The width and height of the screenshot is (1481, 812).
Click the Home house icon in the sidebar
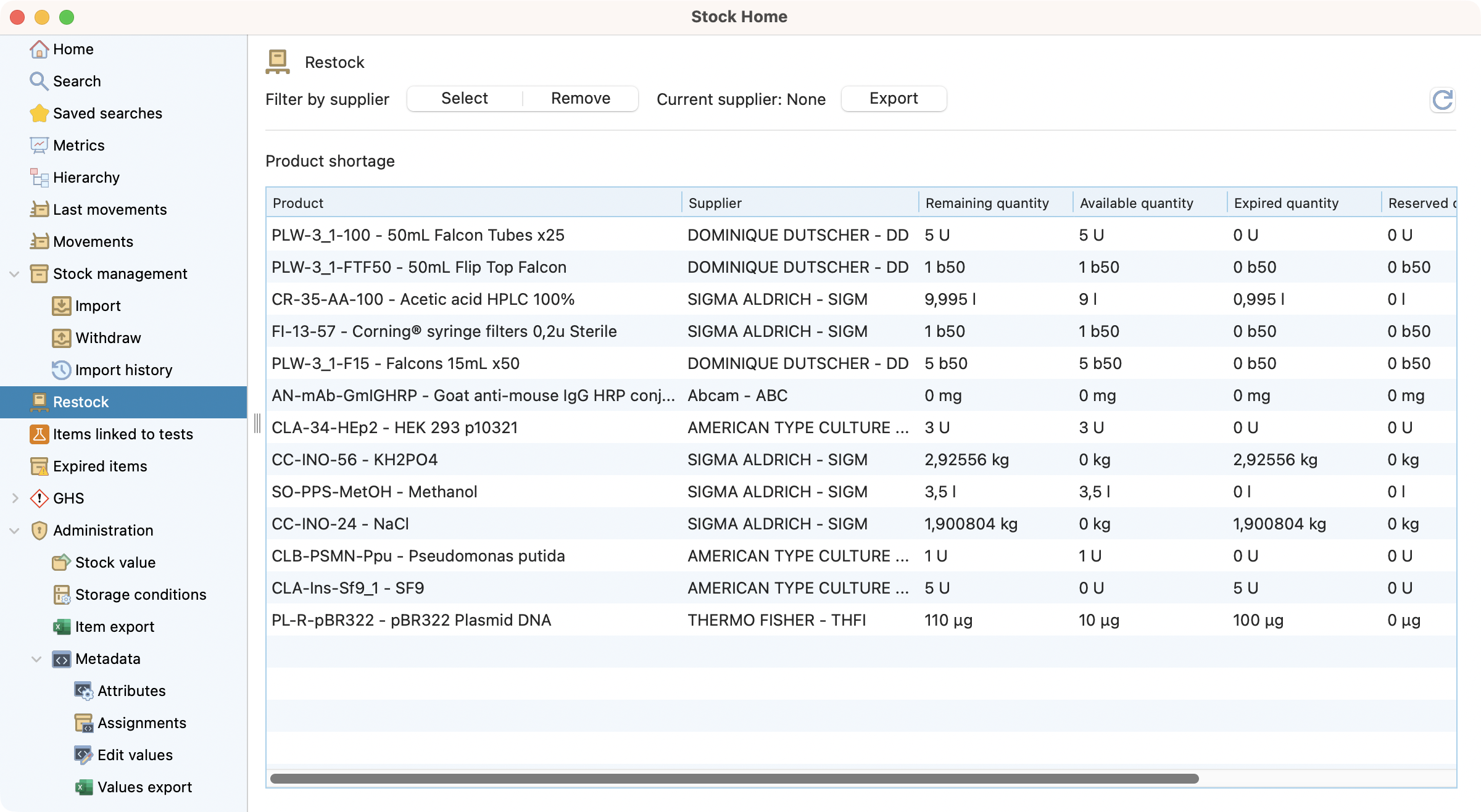pyautogui.click(x=39, y=49)
